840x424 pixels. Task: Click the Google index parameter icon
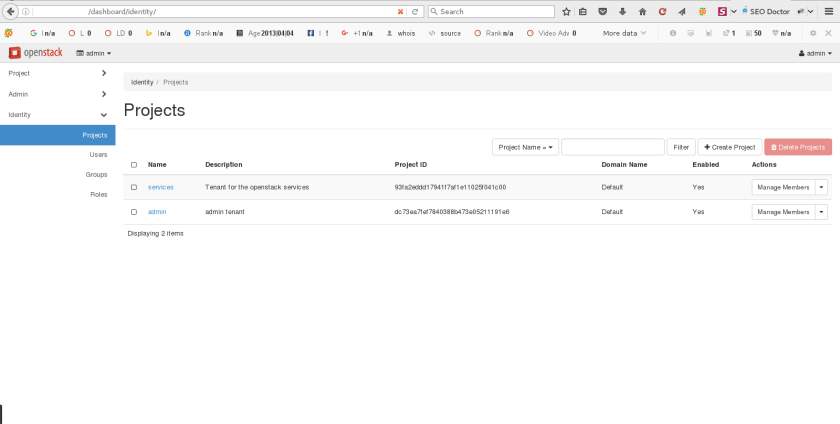(33, 33)
